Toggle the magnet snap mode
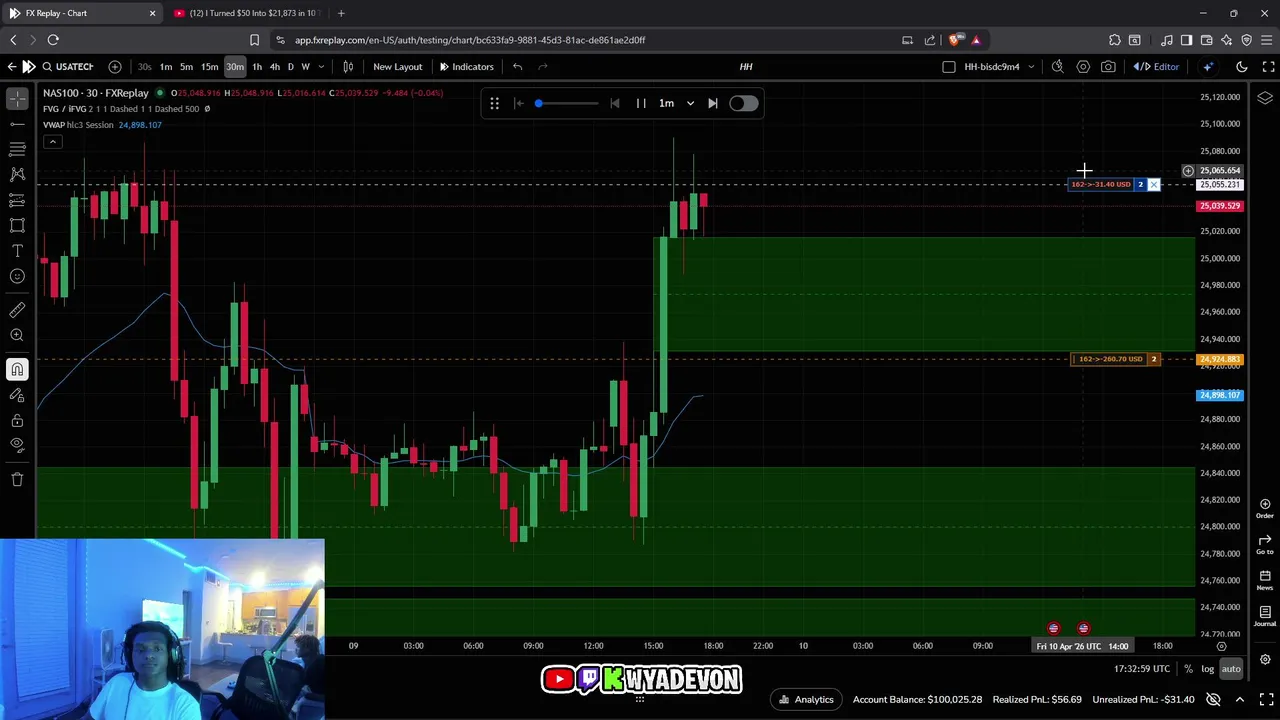 click(x=17, y=370)
